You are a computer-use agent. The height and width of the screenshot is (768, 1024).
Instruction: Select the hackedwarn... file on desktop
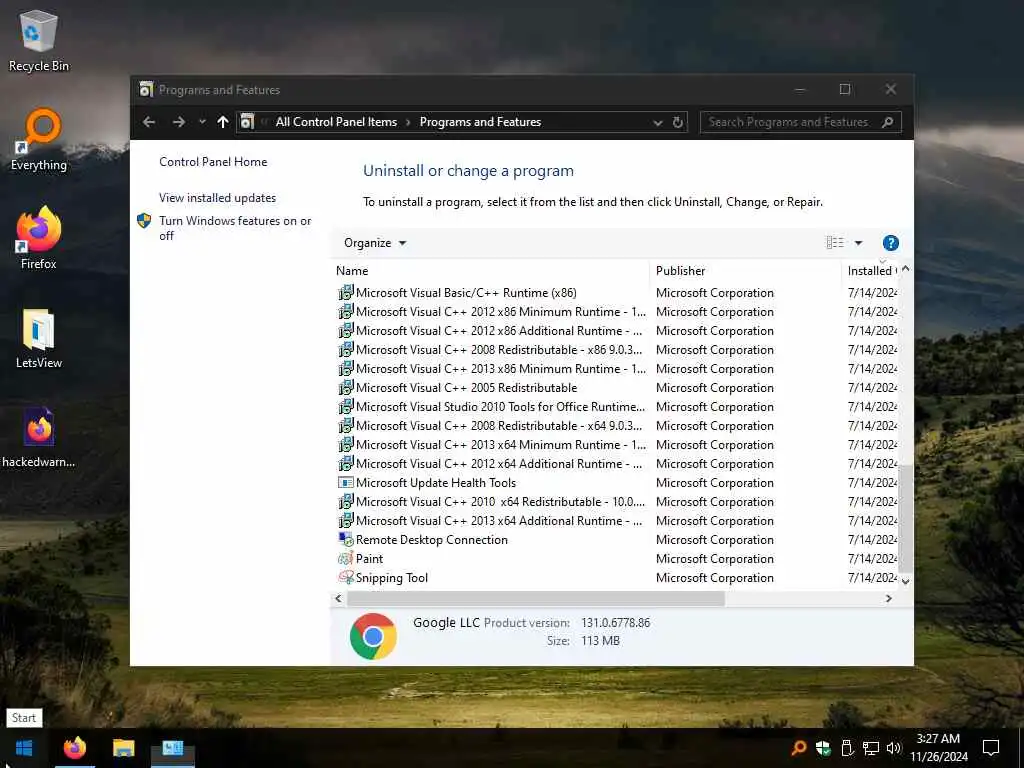tap(39, 436)
